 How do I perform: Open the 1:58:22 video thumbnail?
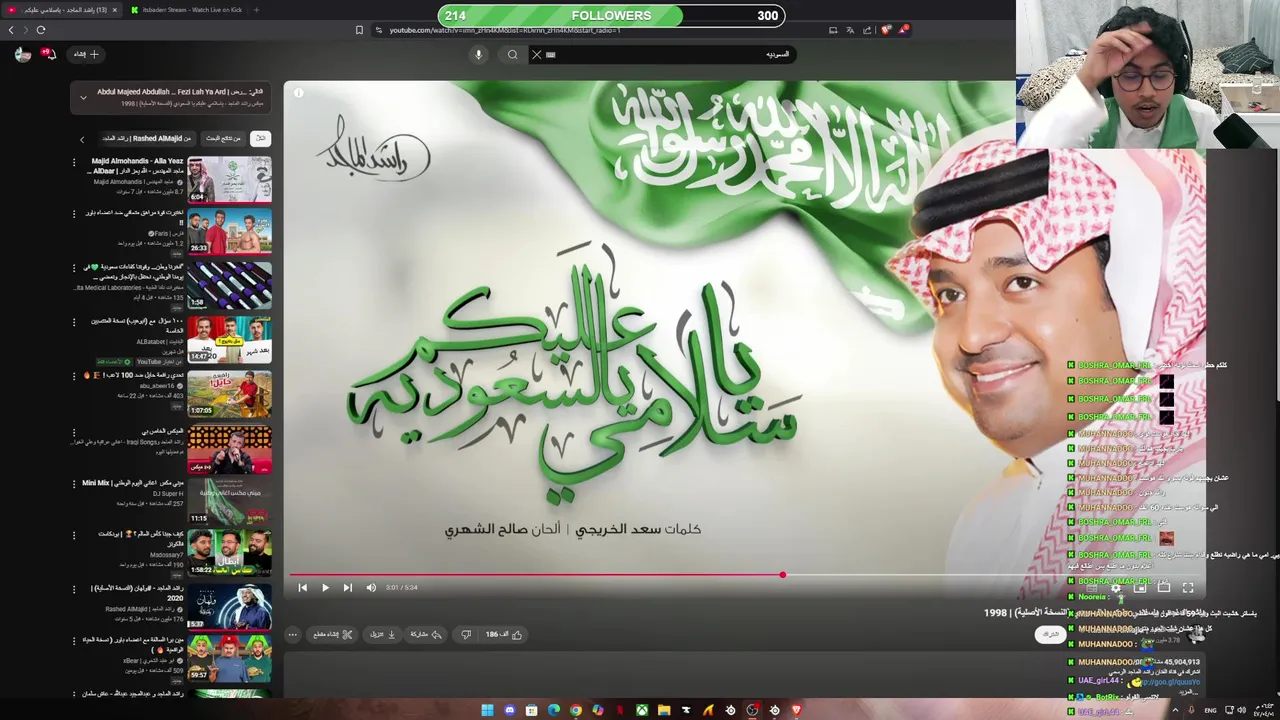(x=229, y=553)
